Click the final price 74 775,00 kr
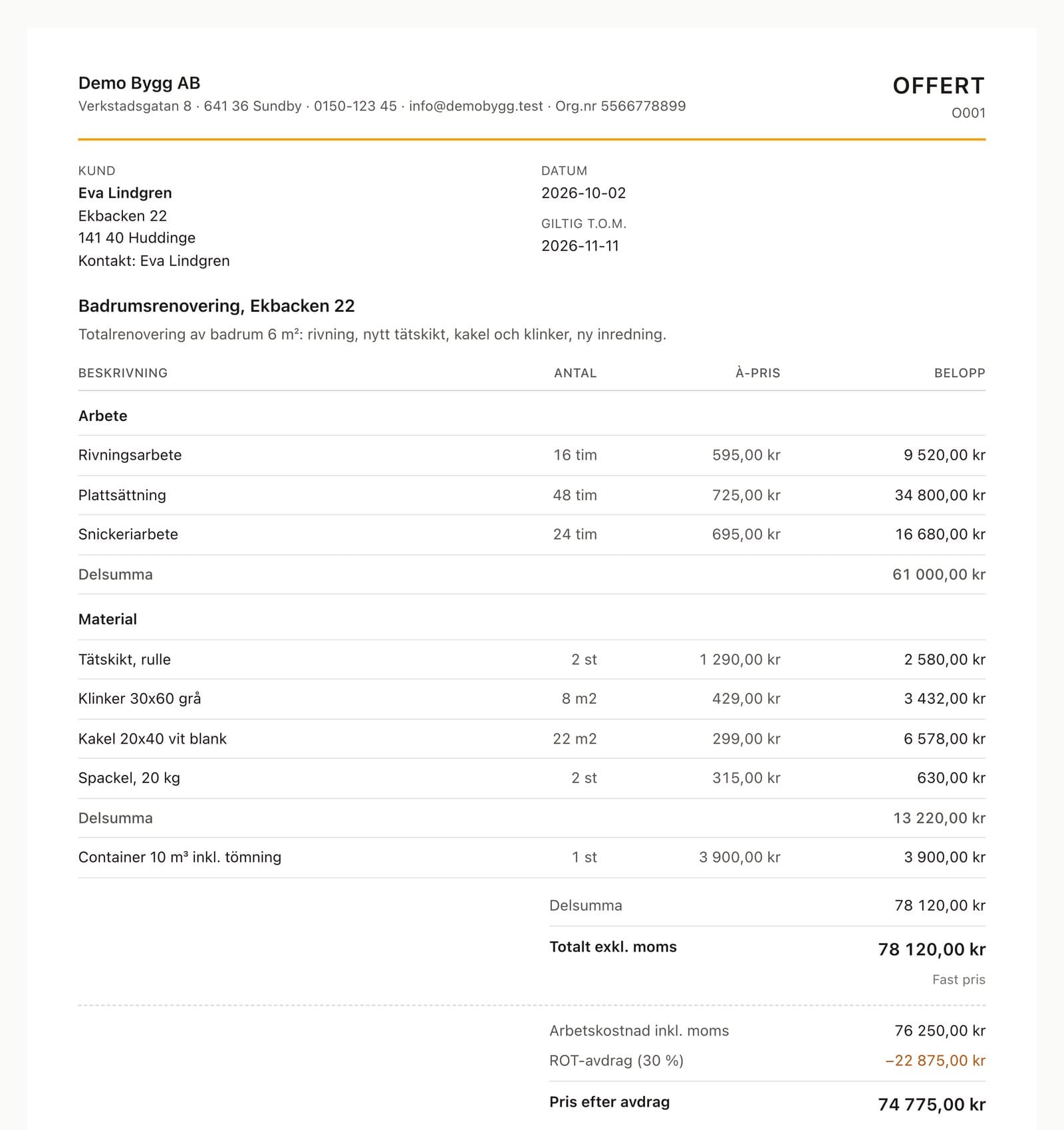This screenshot has height=1130, width=1064. [x=932, y=1104]
